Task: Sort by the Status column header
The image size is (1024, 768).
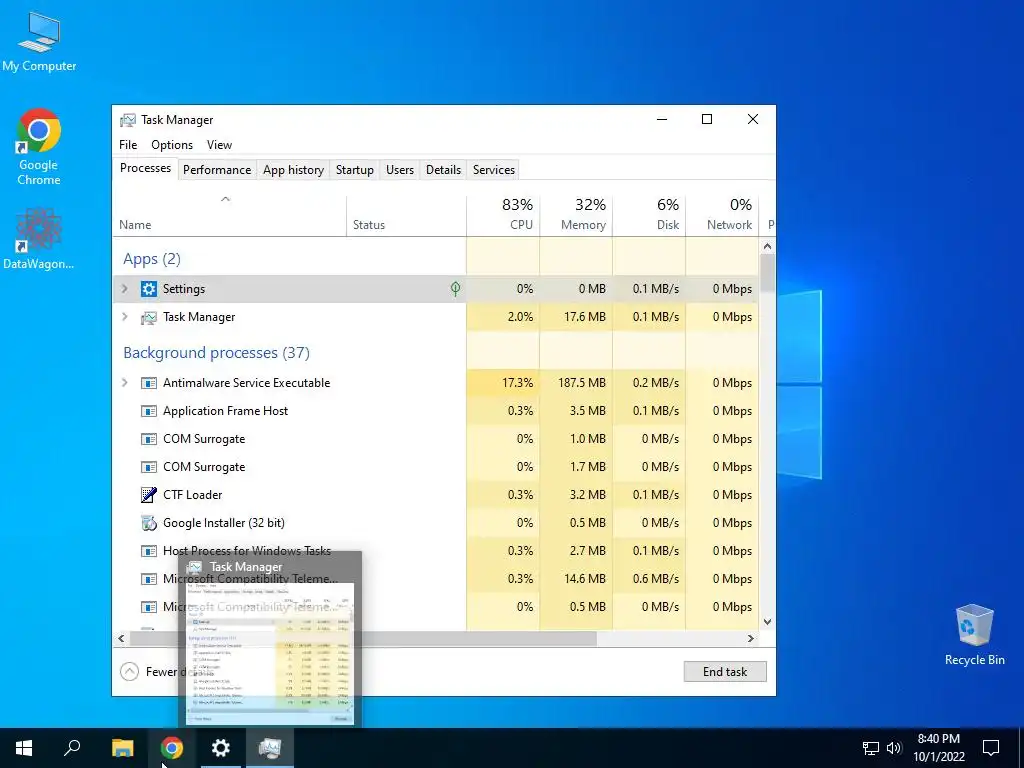Action: click(x=406, y=215)
